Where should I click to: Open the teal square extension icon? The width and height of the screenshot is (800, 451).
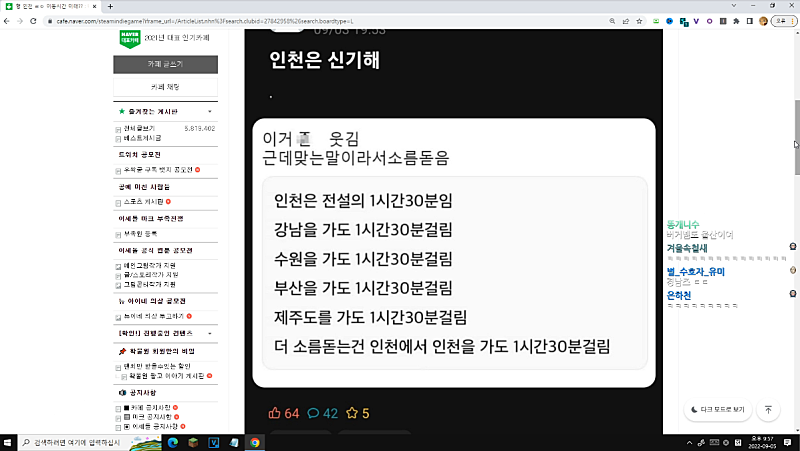pos(684,21)
